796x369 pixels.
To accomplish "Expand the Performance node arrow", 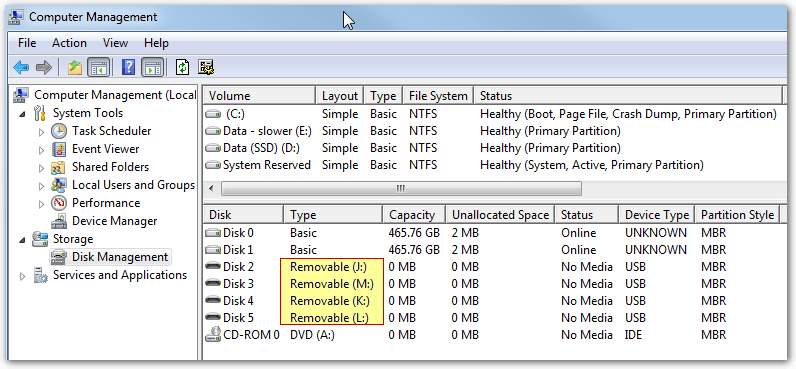I will pyautogui.click(x=42, y=204).
